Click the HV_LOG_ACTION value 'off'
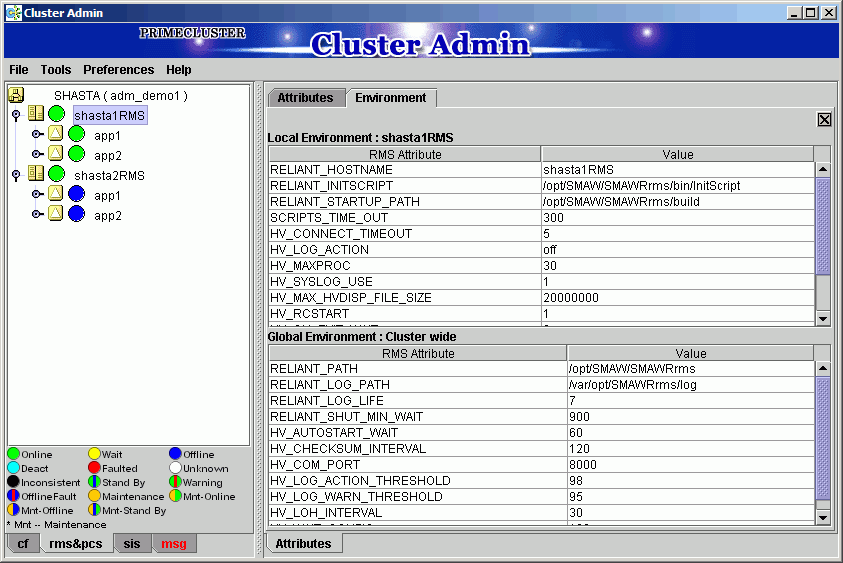This screenshot has height=563, width=843. [x=678, y=250]
